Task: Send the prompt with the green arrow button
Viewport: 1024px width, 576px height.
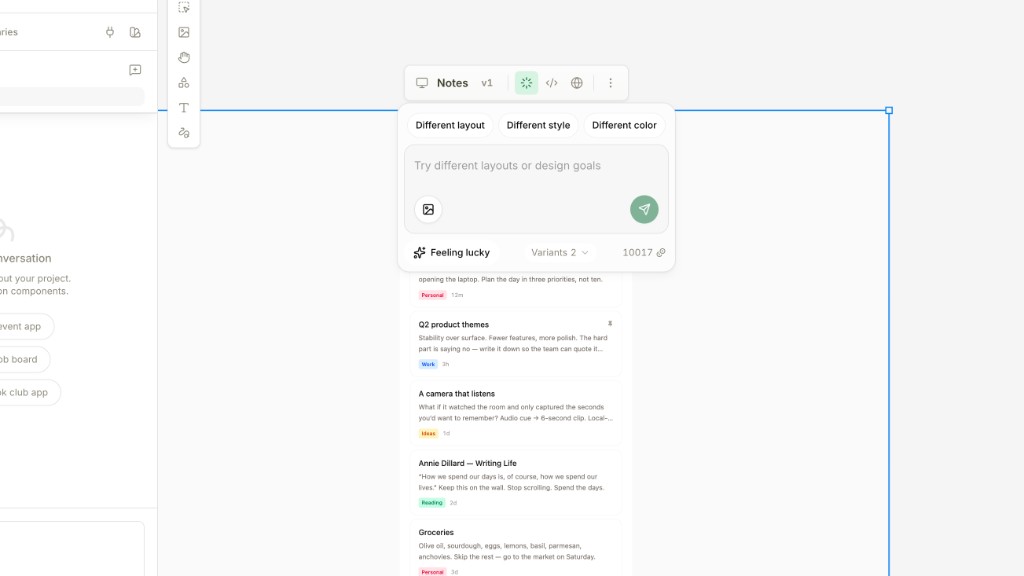Action: pyautogui.click(x=644, y=210)
